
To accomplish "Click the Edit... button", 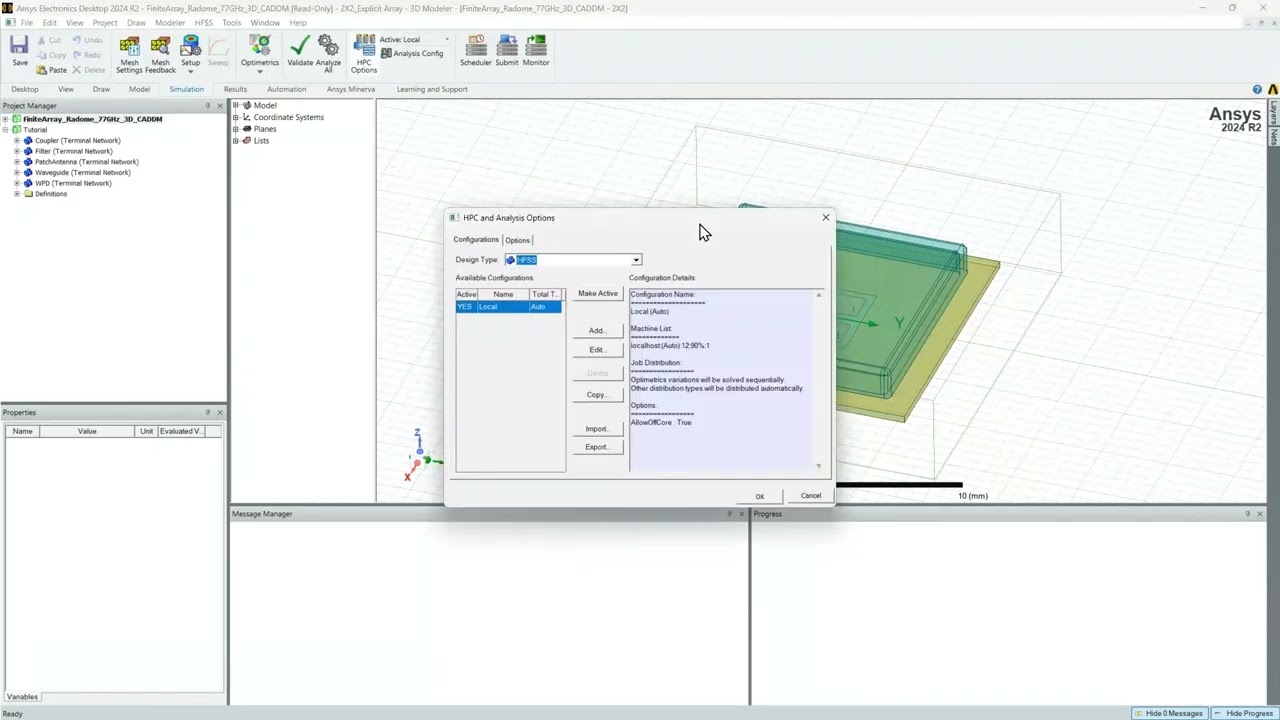I will click(597, 350).
